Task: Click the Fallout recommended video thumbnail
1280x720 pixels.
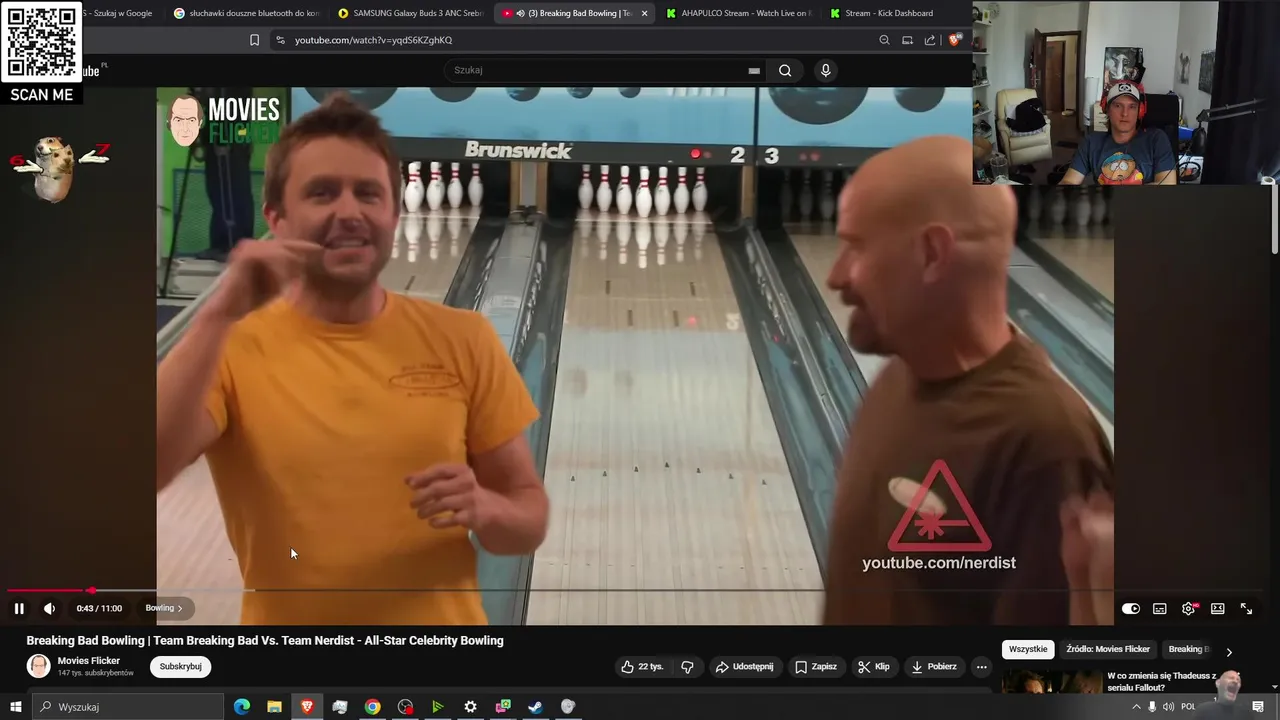Action: click(1050, 681)
